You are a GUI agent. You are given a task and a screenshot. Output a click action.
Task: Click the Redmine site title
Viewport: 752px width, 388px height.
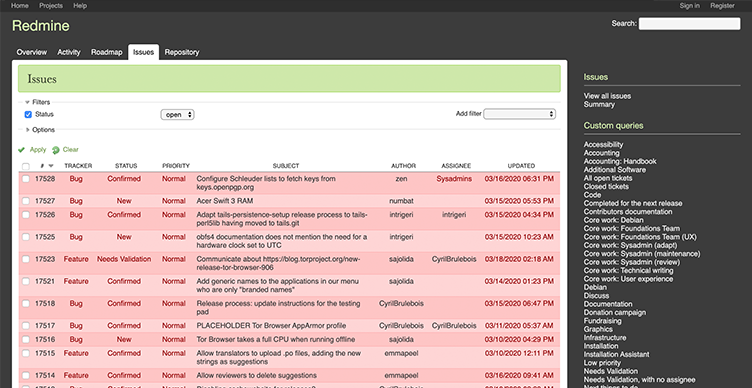pyautogui.click(x=41, y=25)
